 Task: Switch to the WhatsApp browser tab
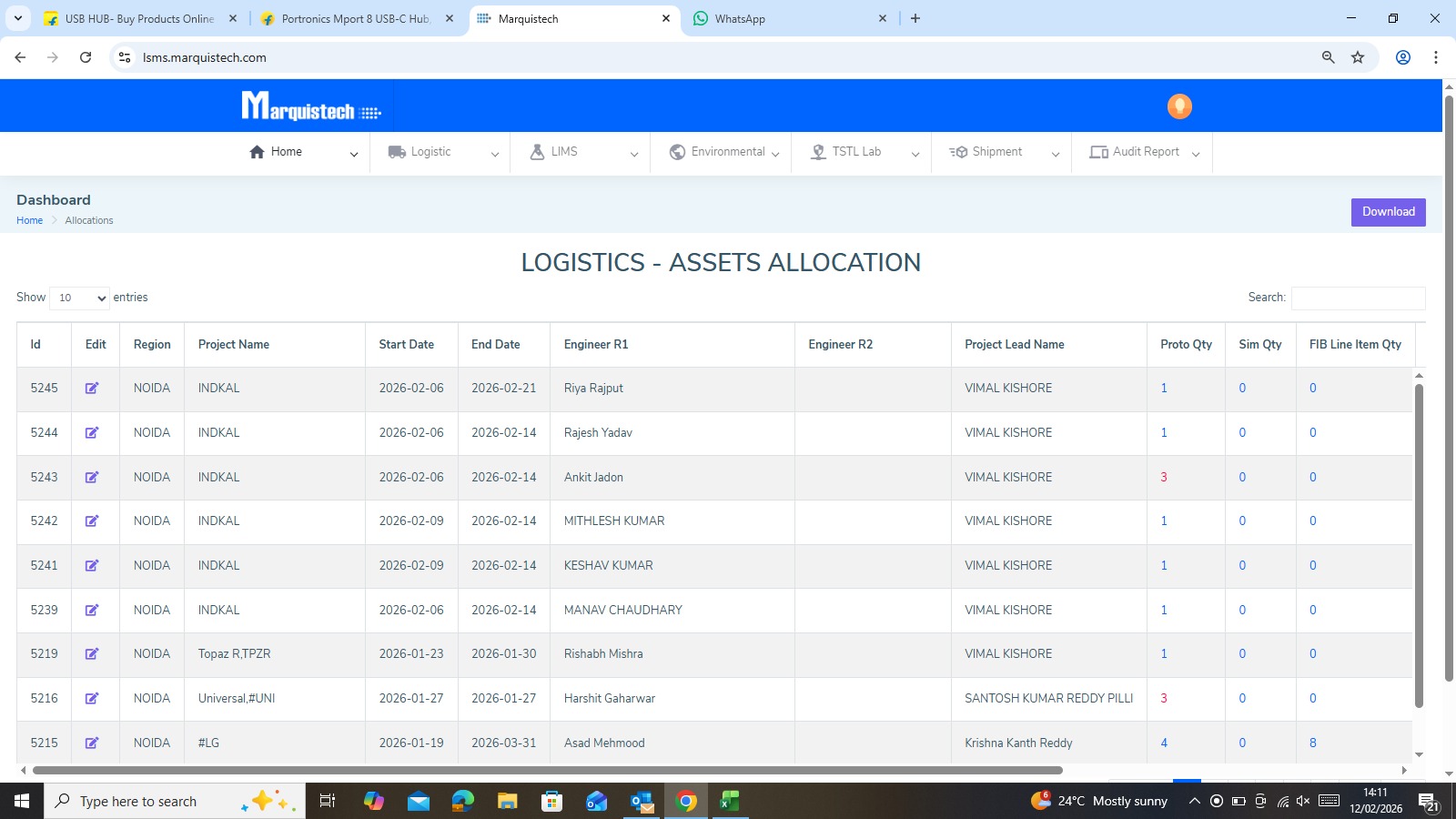[788, 18]
